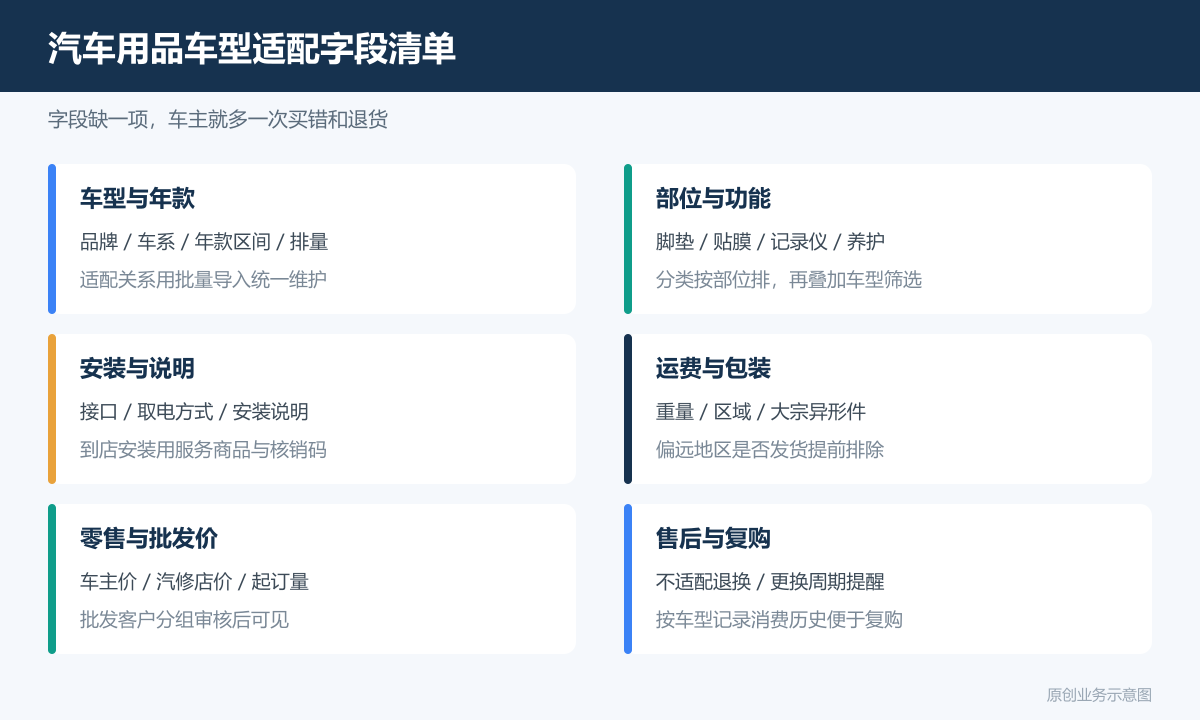This screenshot has height=720, width=1200.
Task: Click the text 接口 / 取电方式 / 安装说明
Action: [x=194, y=412]
